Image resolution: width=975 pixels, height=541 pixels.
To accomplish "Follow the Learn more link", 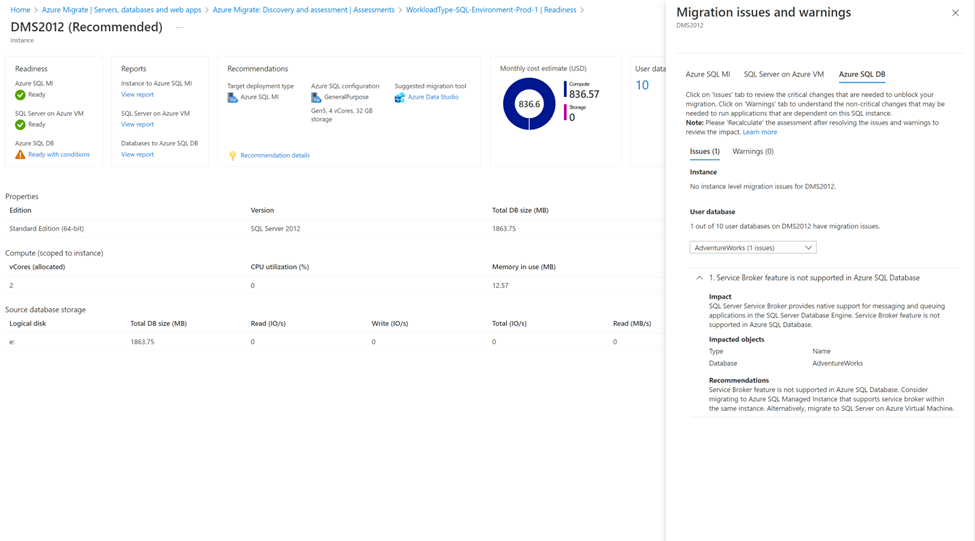I will 759,132.
